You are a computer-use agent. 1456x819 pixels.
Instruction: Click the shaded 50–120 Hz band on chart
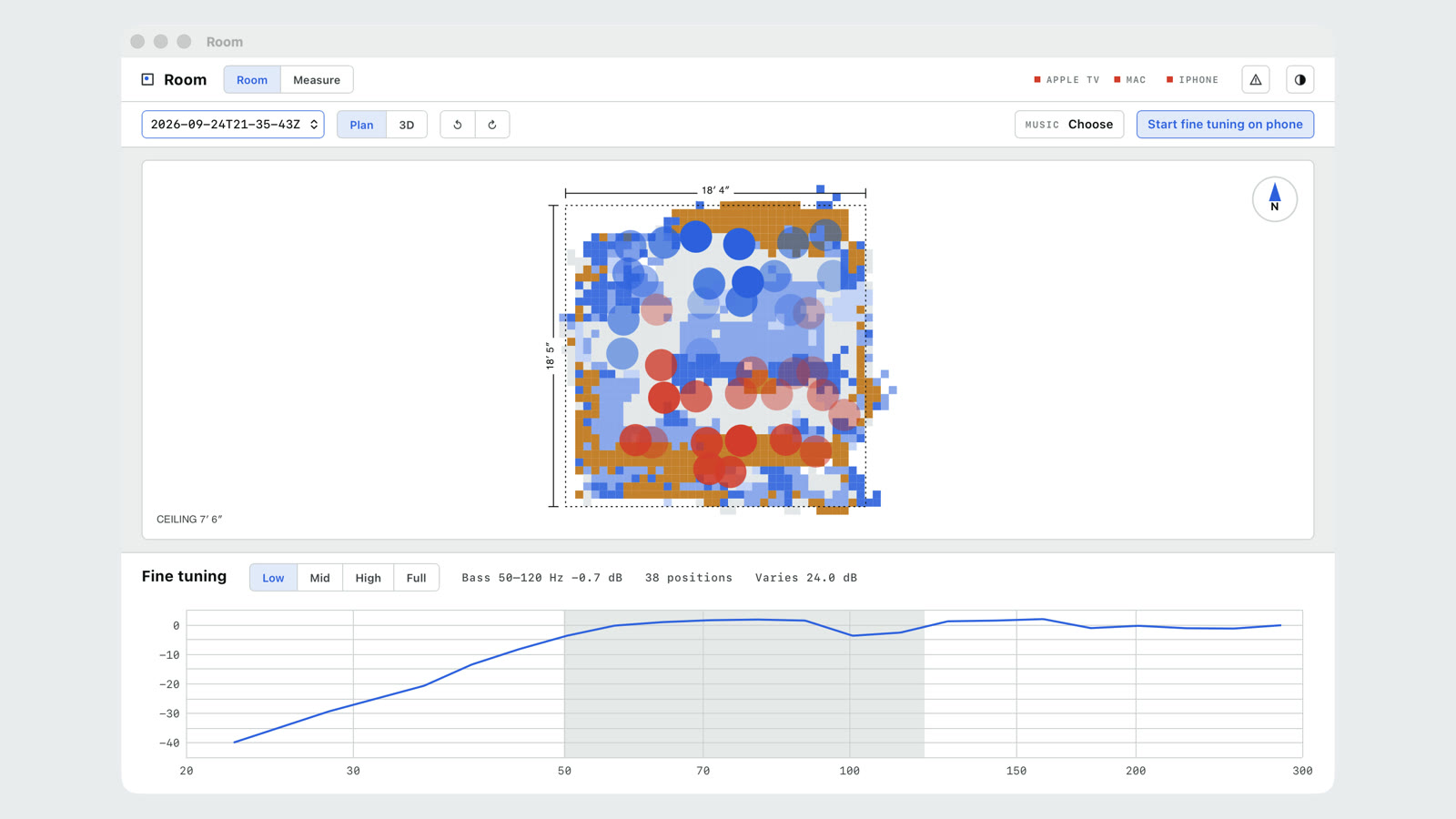click(744, 684)
